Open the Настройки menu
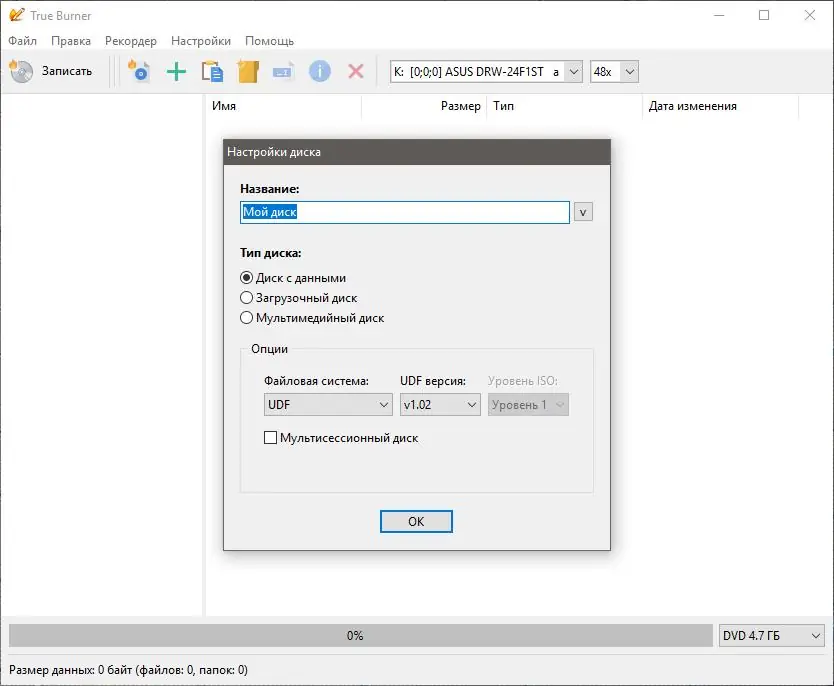834x686 pixels. pos(200,41)
